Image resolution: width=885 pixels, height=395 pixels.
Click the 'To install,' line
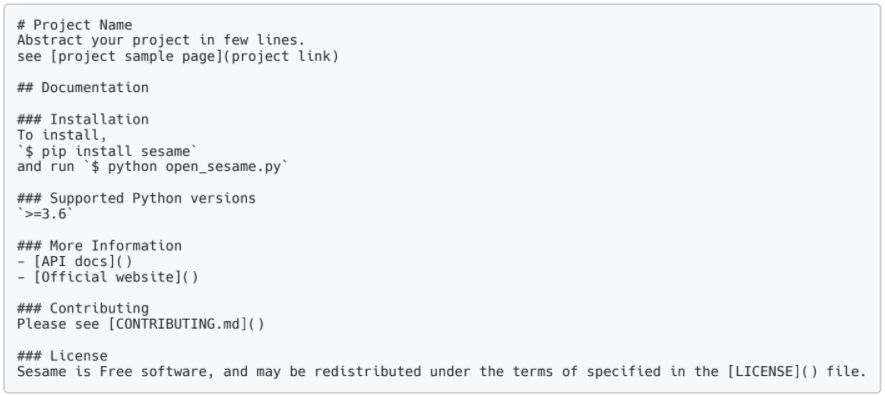[62, 135]
